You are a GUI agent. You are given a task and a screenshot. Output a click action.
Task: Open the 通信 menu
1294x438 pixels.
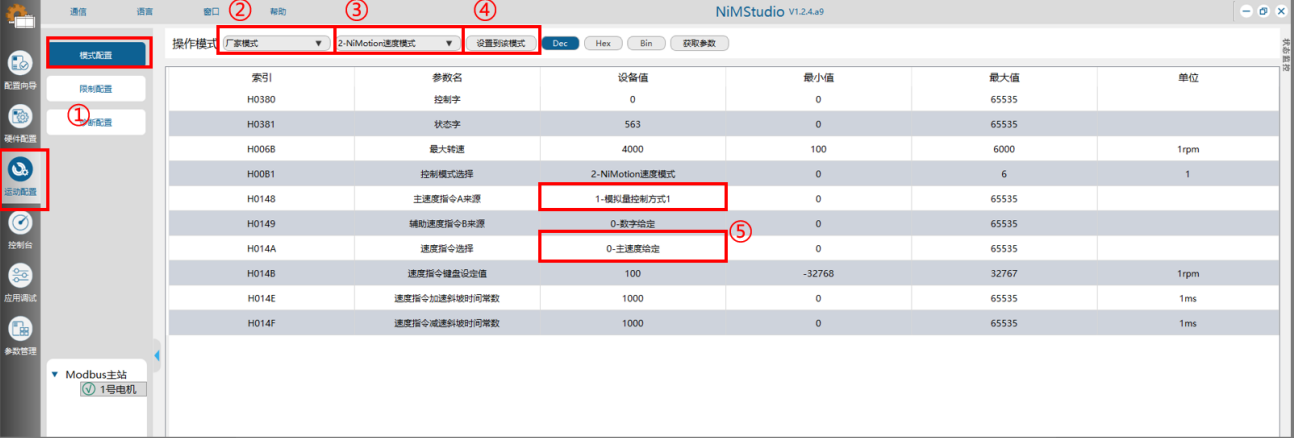tap(79, 12)
